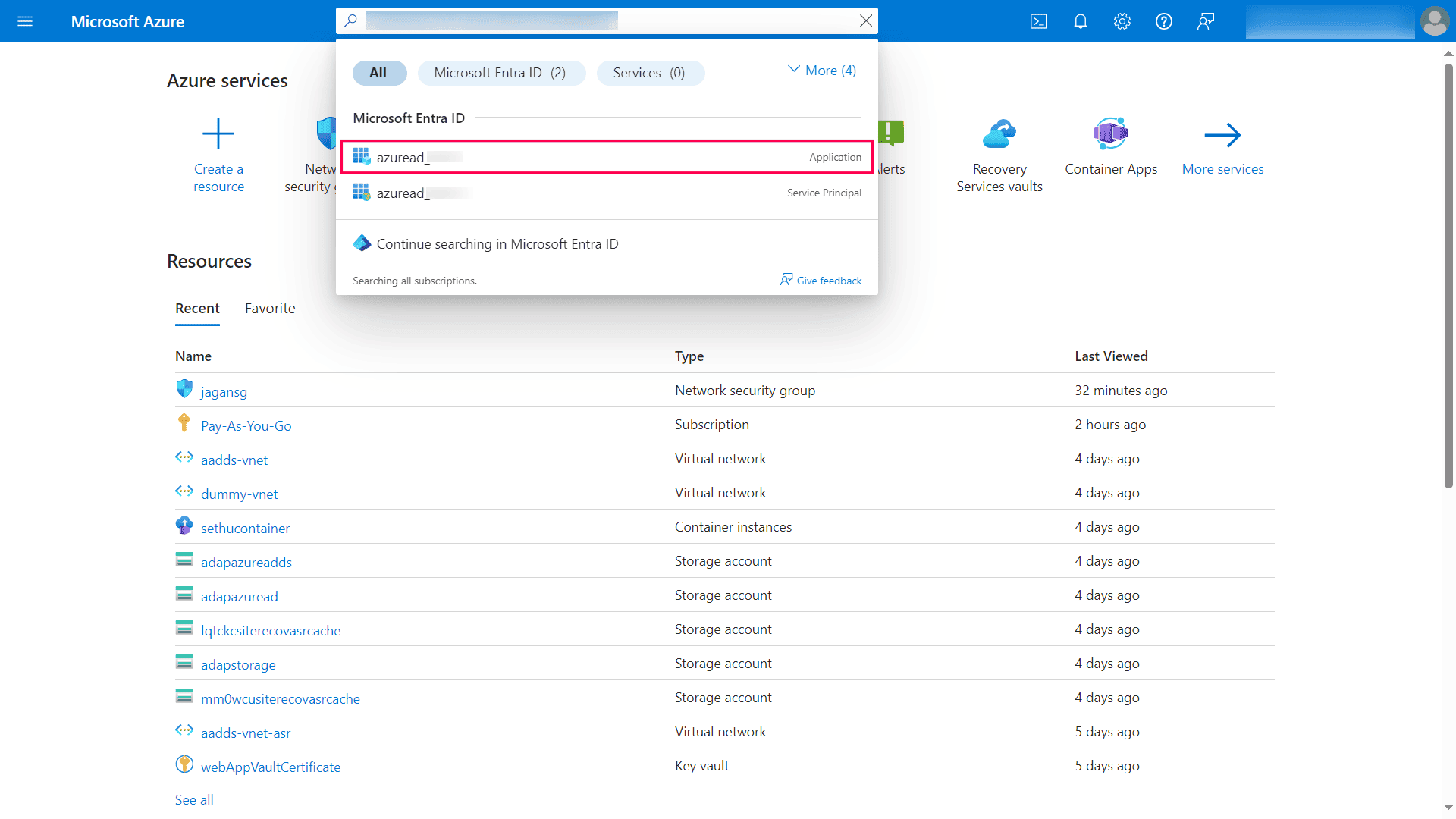Click the More services arrow icon

point(1222,133)
